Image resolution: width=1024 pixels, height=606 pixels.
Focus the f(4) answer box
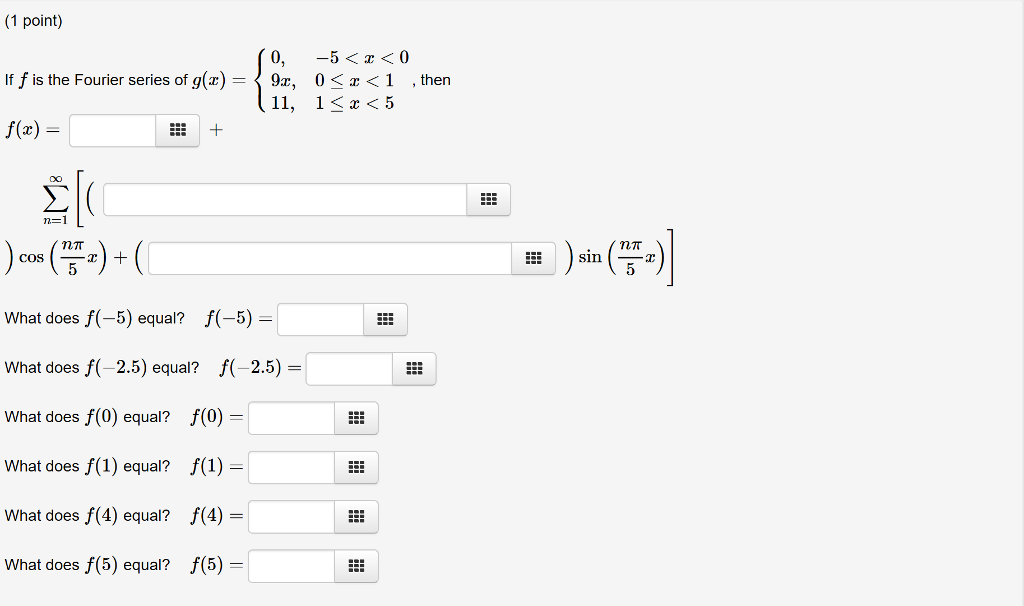click(291, 517)
